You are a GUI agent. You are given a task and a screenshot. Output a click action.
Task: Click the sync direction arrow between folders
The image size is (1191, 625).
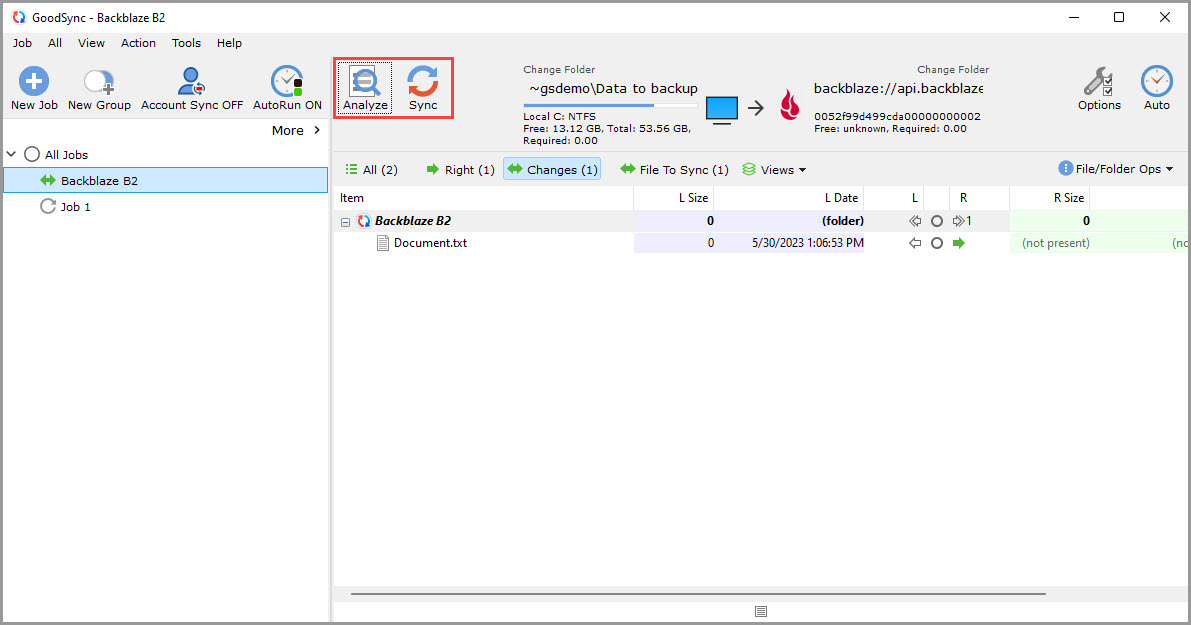(756, 109)
